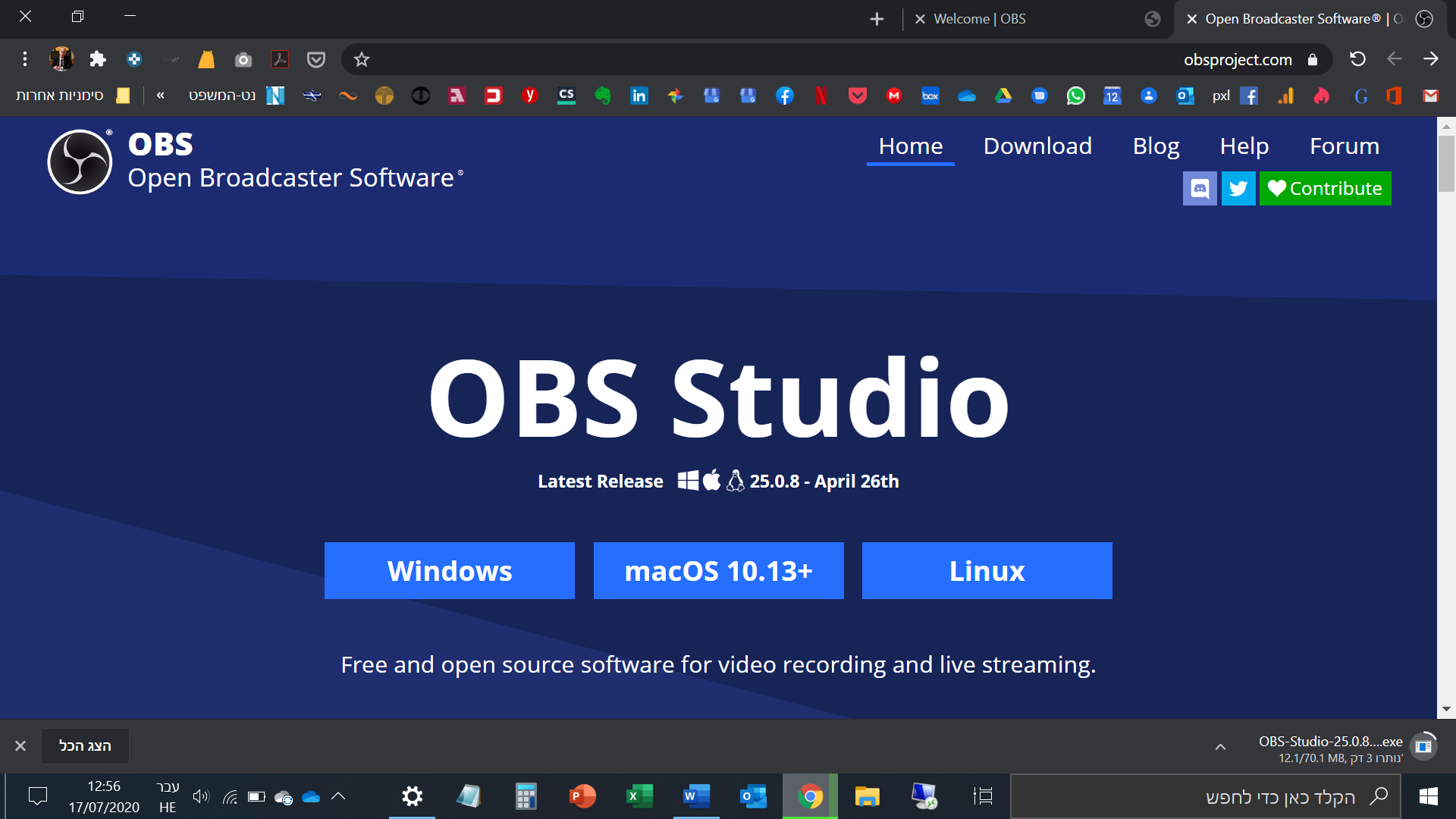Download OBS Studio for Windows
The height and width of the screenshot is (819, 1456).
[450, 570]
